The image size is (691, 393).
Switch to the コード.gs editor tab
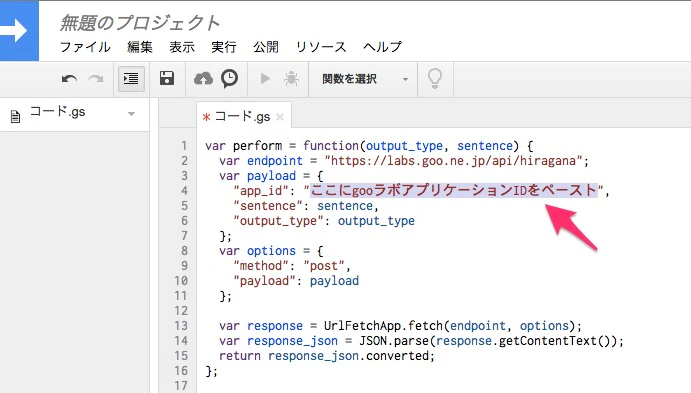[x=242, y=117]
